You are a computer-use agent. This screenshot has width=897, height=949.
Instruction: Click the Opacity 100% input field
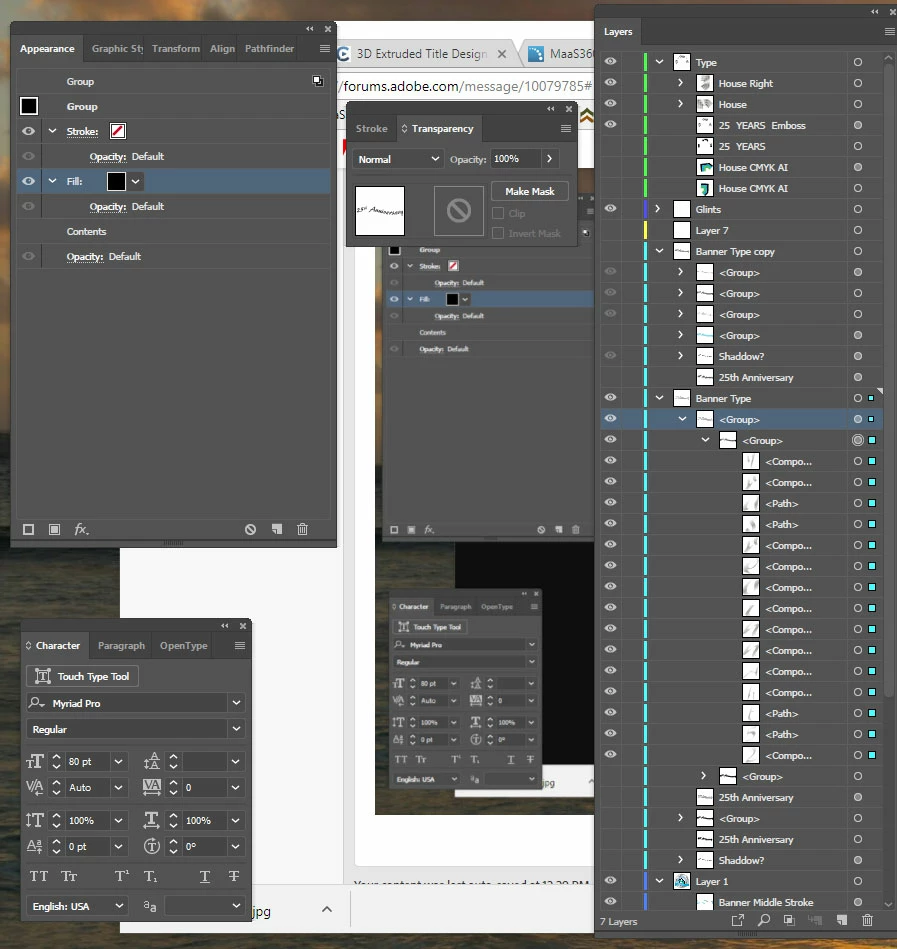(515, 159)
